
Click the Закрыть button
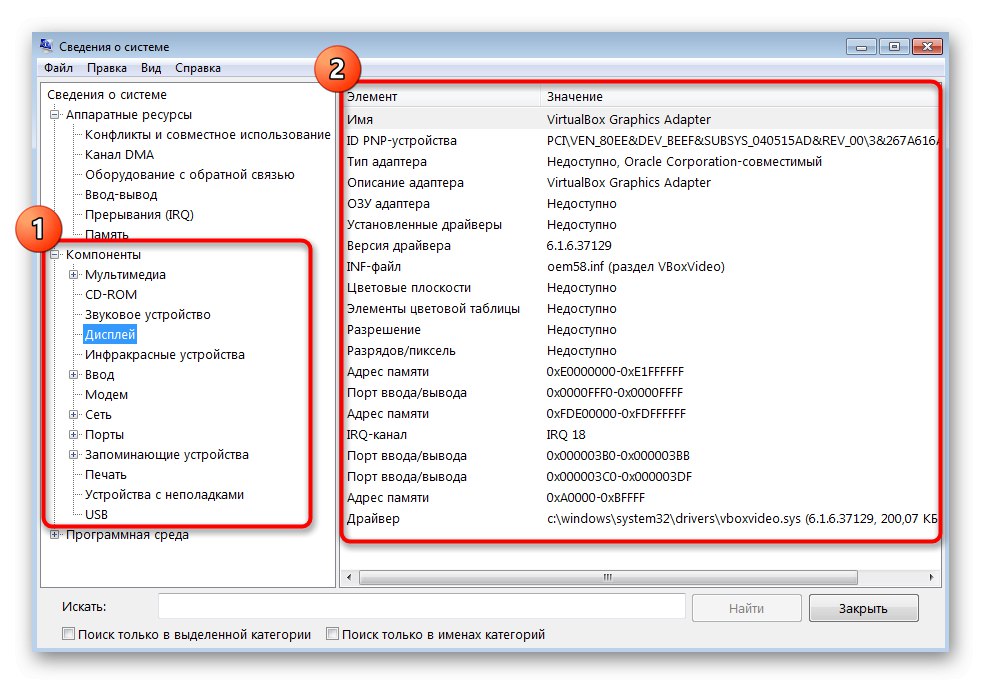[863, 608]
